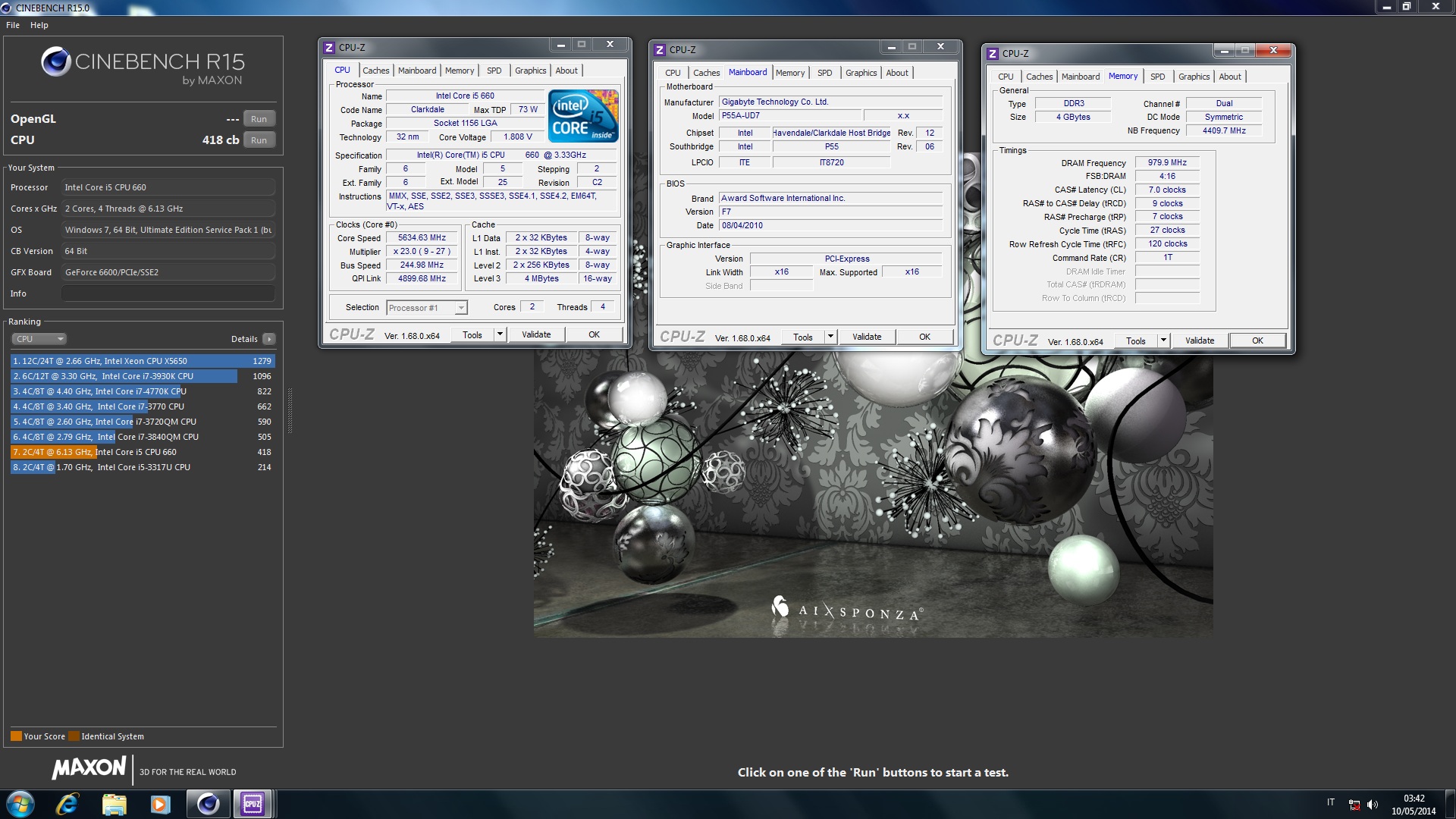Viewport: 1456px width, 819px height.
Task: Switch to CPU-Z taskbar icon
Action: pos(253,804)
